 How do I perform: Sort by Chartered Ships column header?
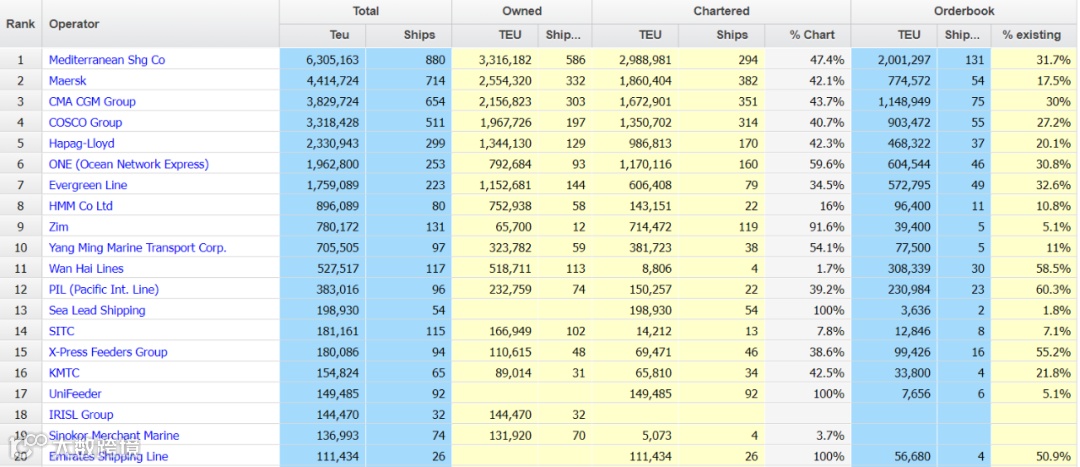[721, 35]
